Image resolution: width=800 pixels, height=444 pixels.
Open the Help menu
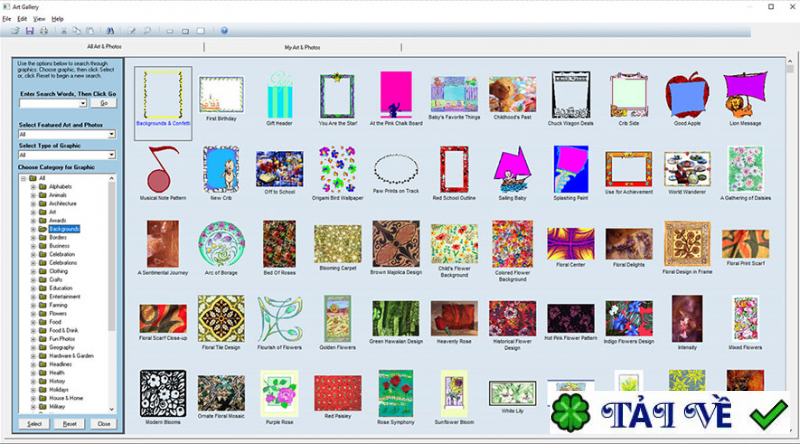point(58,19)
